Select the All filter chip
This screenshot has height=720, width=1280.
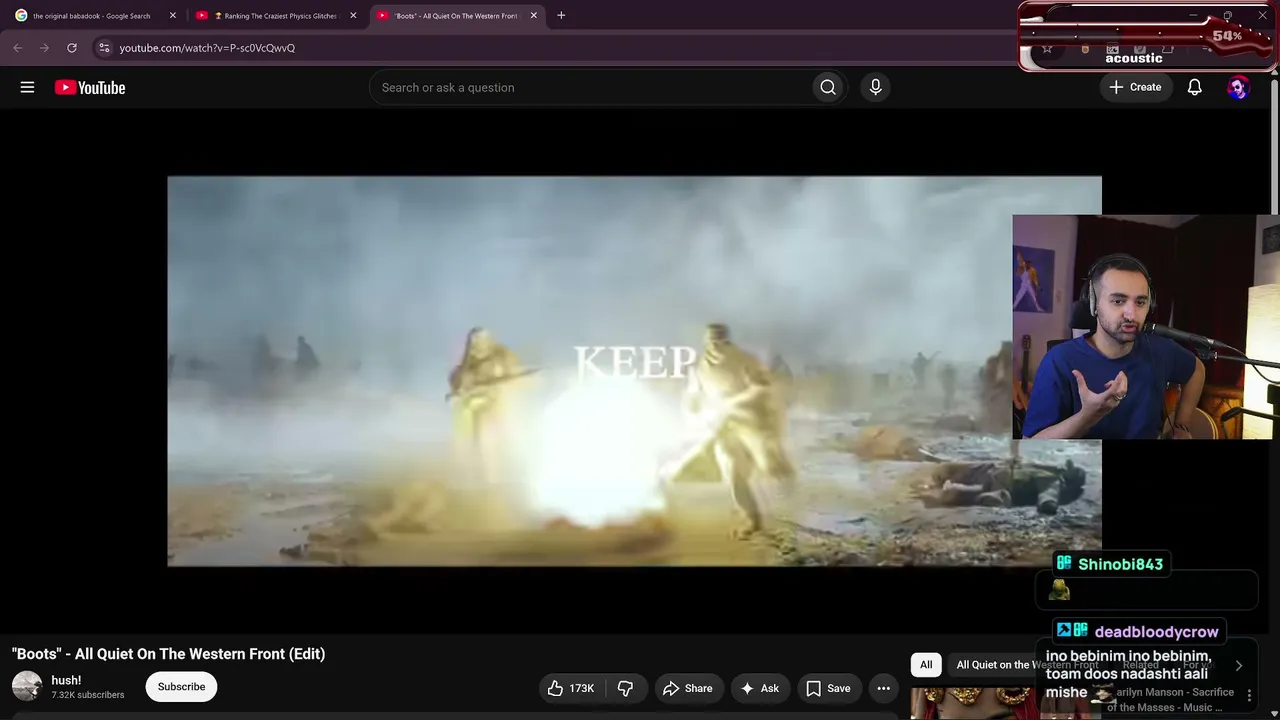click(x=926, y=665)
